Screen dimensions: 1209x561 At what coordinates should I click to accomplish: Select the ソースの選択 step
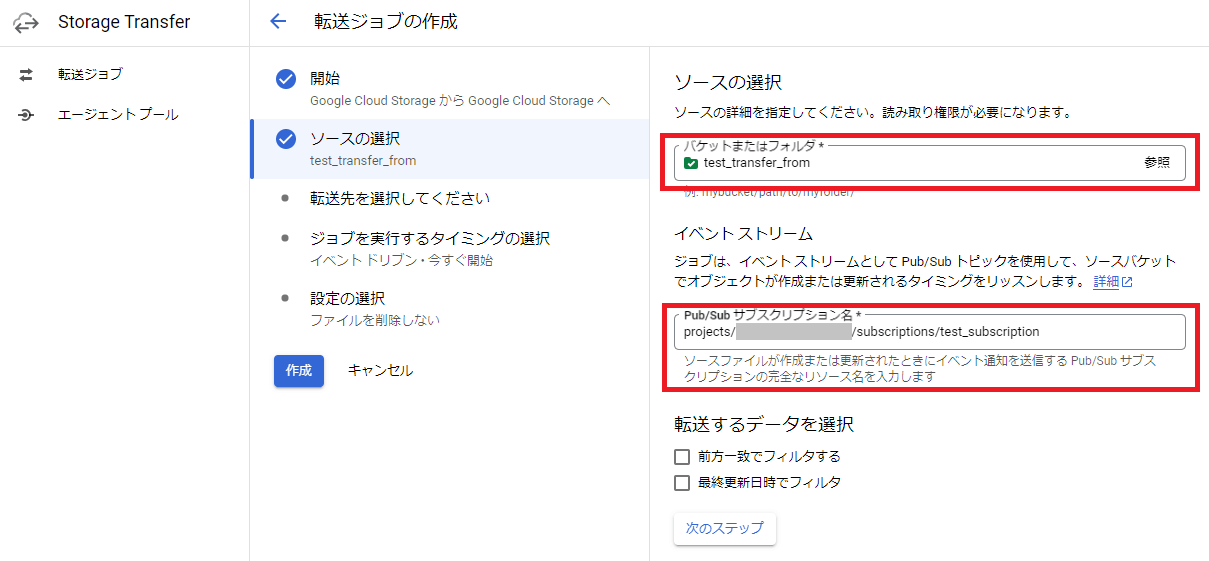pyautogui.click(x=450, y=149)
